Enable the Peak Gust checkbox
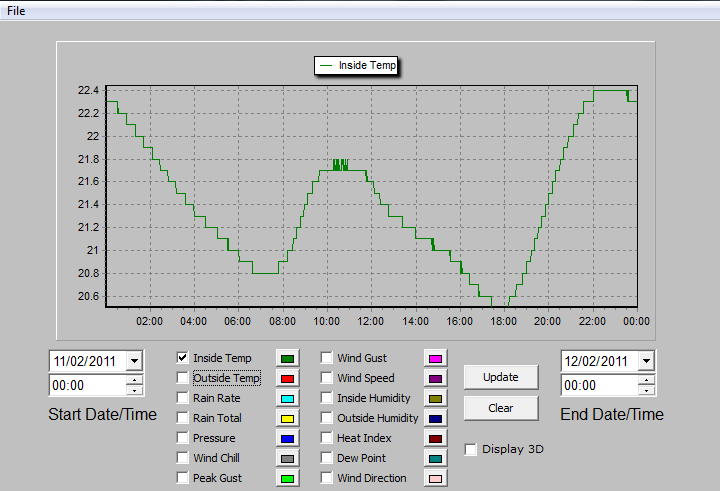The width and height of the screenshot is (720, 491). coord(182,478)
